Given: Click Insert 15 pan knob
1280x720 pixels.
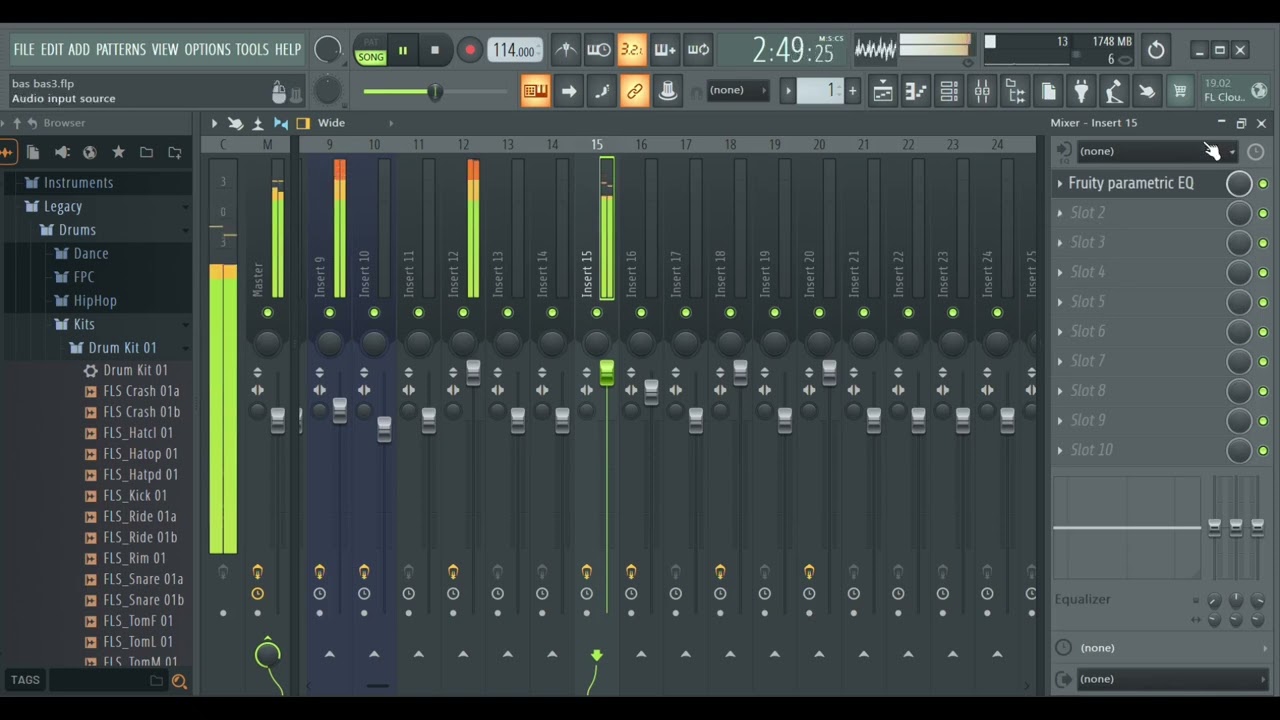Looking at the screenshot, I should click(597, 343).
